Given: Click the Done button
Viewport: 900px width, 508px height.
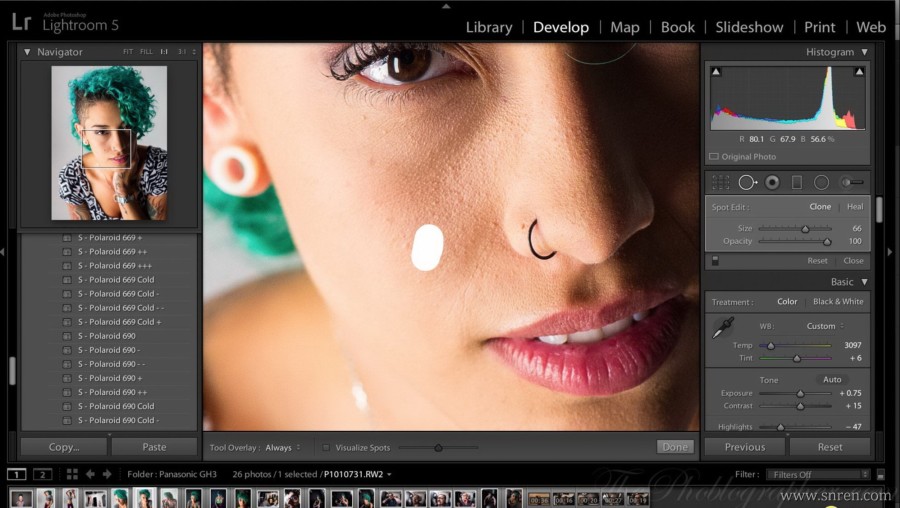Looking at the screenshot, I should pyautogui.click(x=675, y=447).
